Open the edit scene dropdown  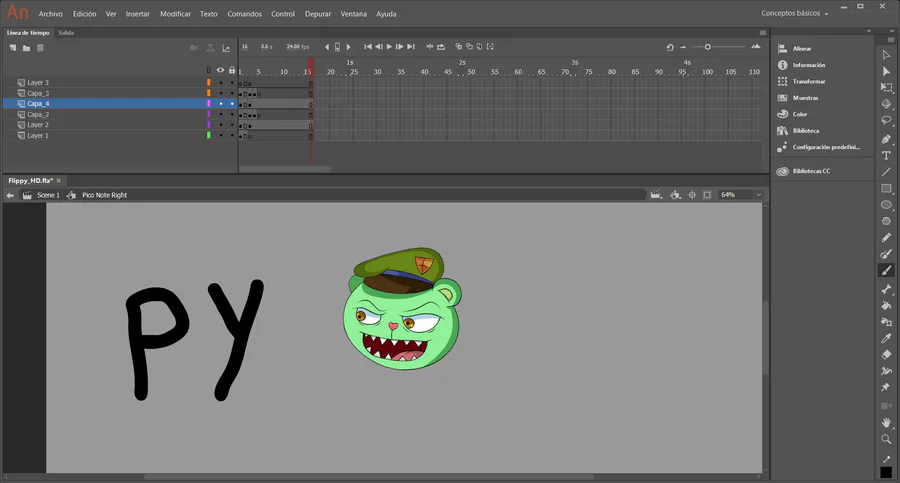656,195
